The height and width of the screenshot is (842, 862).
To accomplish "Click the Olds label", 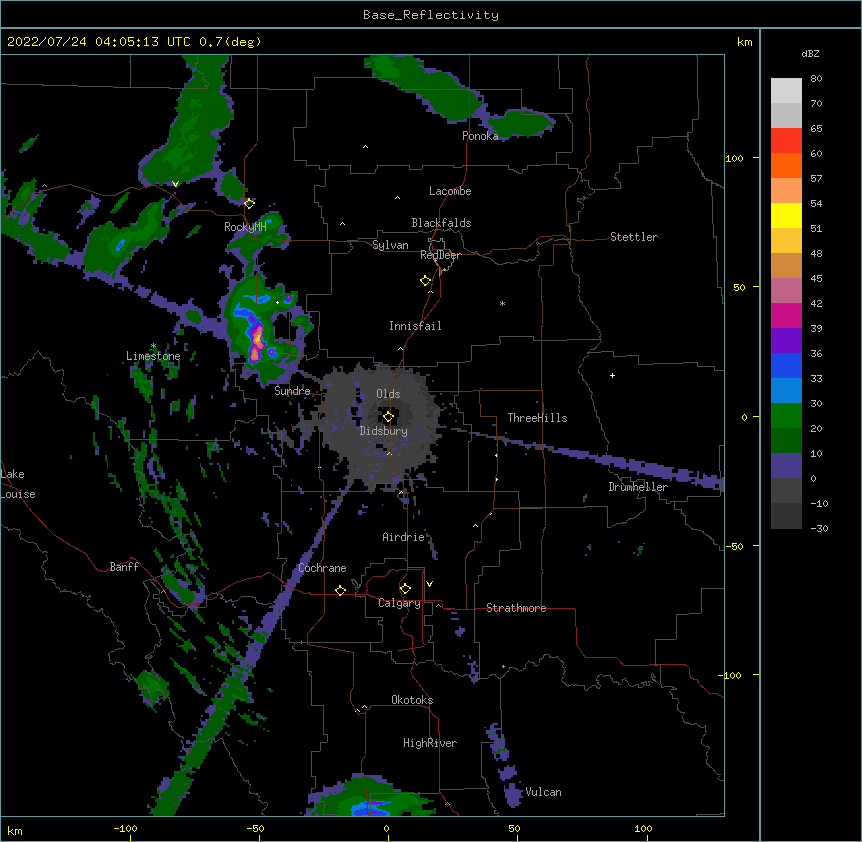I will [388, 394].
